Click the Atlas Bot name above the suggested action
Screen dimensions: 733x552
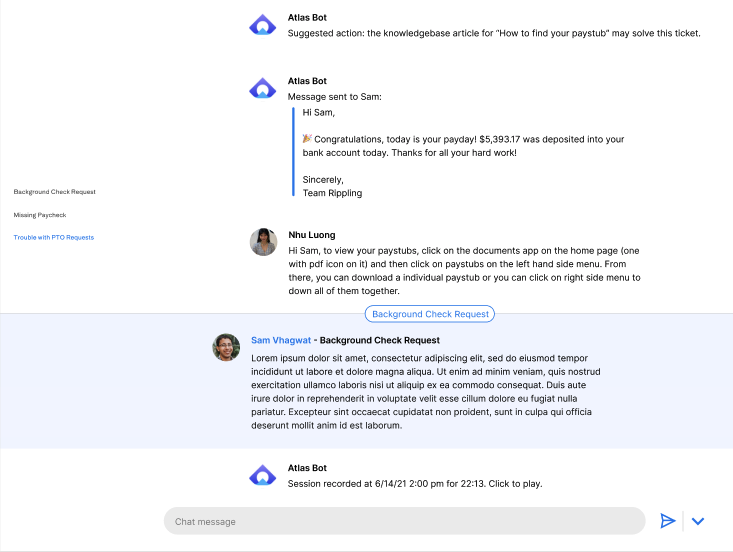click(x=307, y=18)
